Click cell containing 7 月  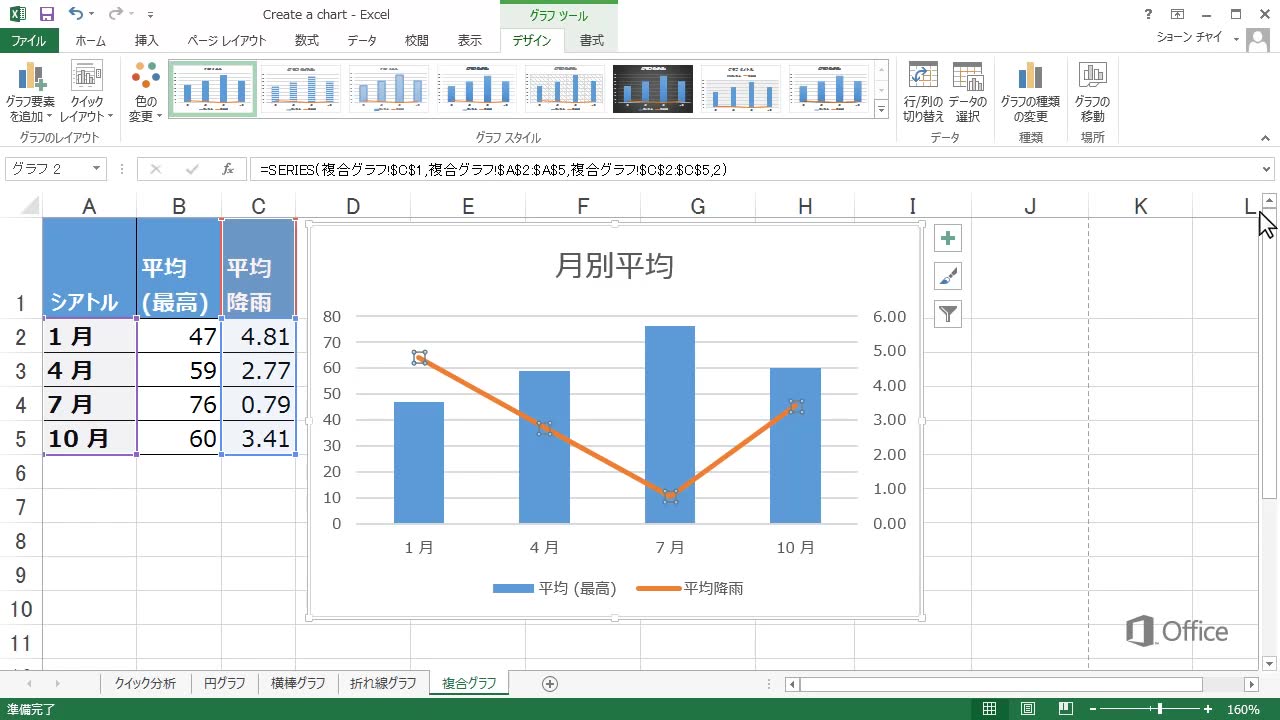tap(90, 404)
